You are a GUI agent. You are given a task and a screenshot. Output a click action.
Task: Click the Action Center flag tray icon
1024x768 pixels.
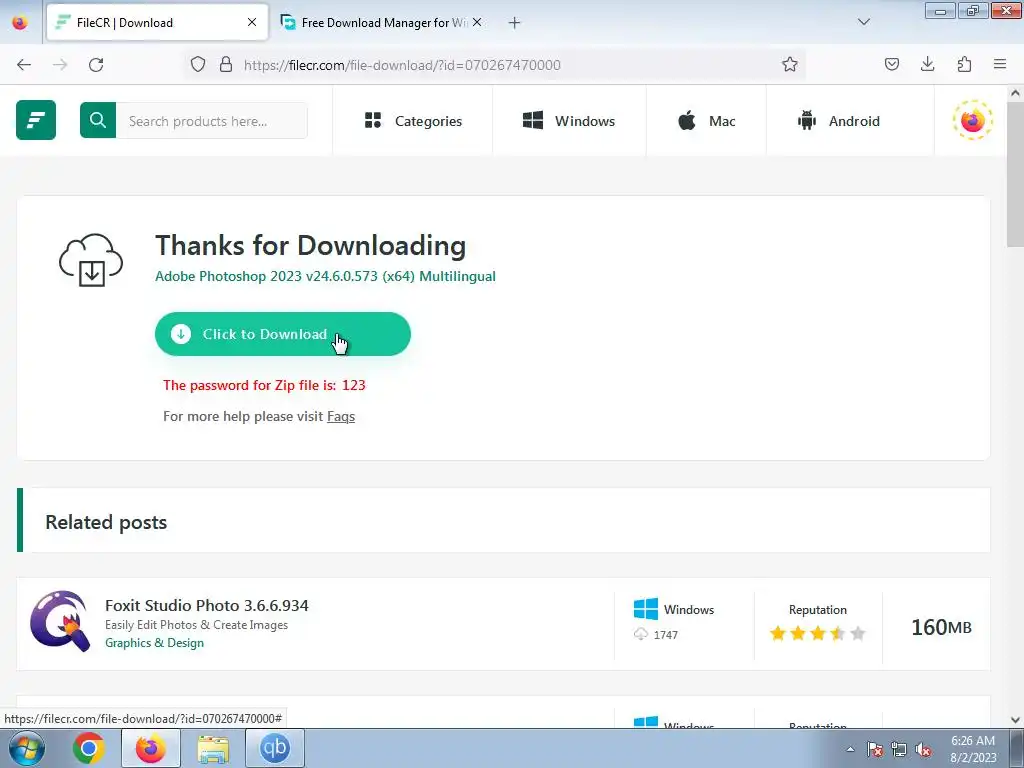point(875,750)
